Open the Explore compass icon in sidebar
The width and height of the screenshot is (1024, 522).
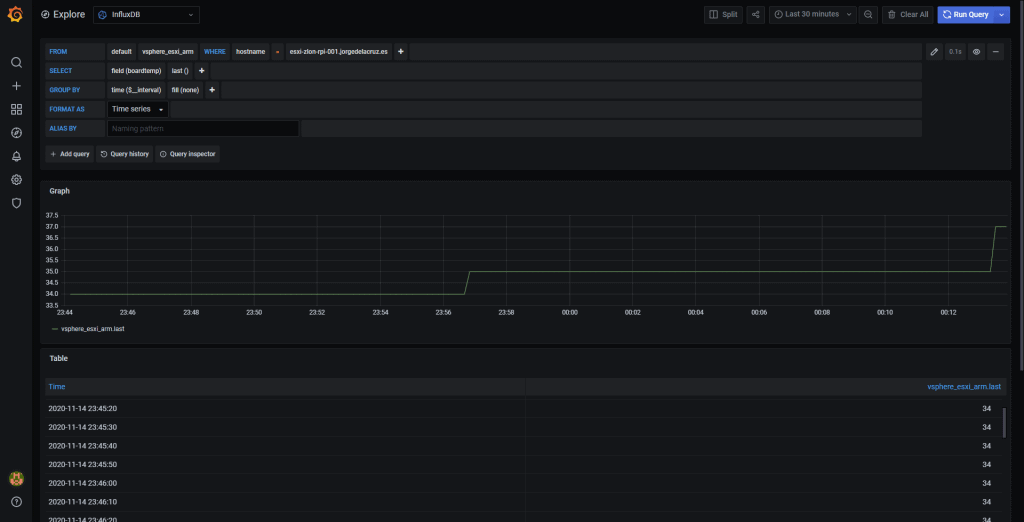pyautogui.click(x=16, y=133)
